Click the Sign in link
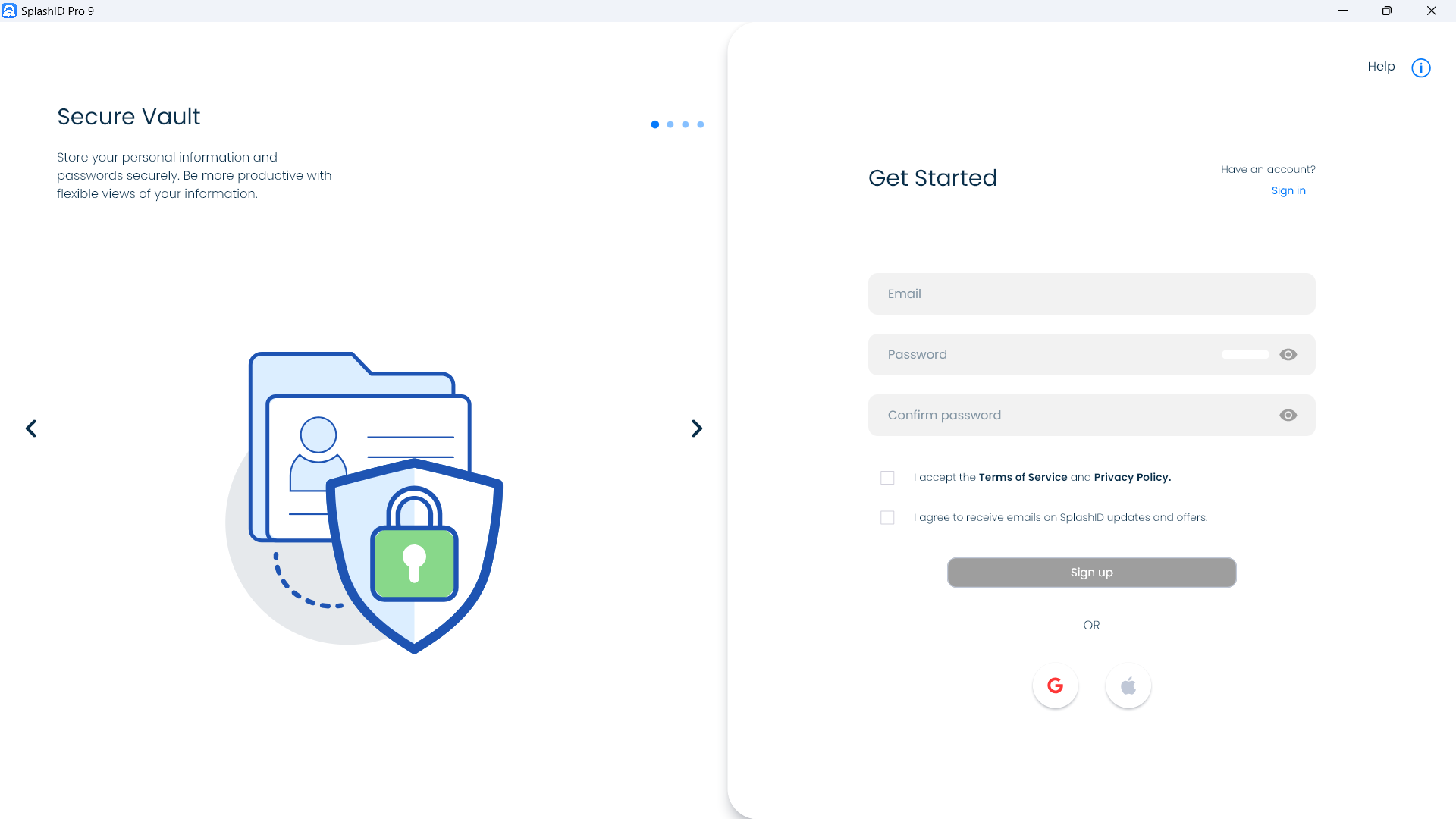Viewport: 1456px width, 819px height. 1288,190
